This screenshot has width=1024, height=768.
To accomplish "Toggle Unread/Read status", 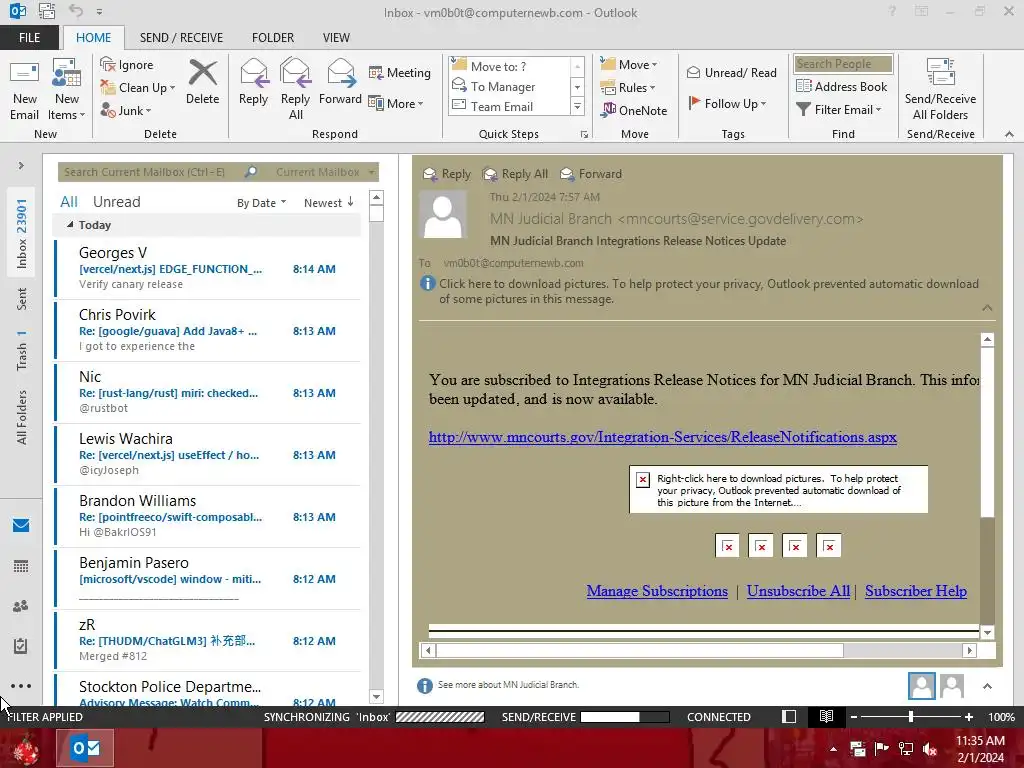I will (x=731, y=72).
